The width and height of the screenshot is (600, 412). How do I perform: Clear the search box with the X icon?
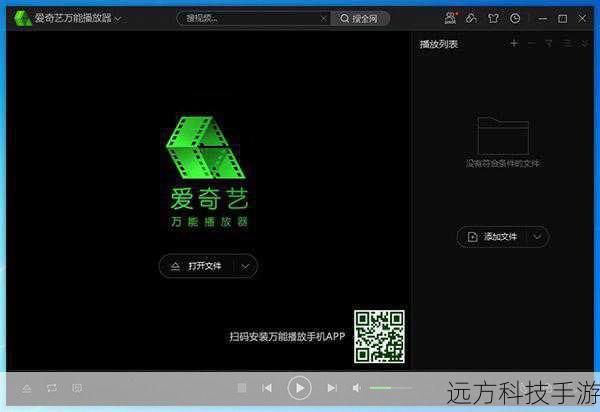[x=324, y=18]
